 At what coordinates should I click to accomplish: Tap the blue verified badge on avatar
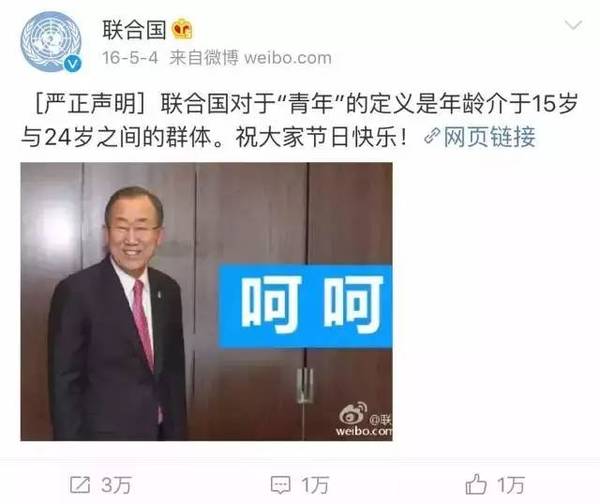(72, 63)
